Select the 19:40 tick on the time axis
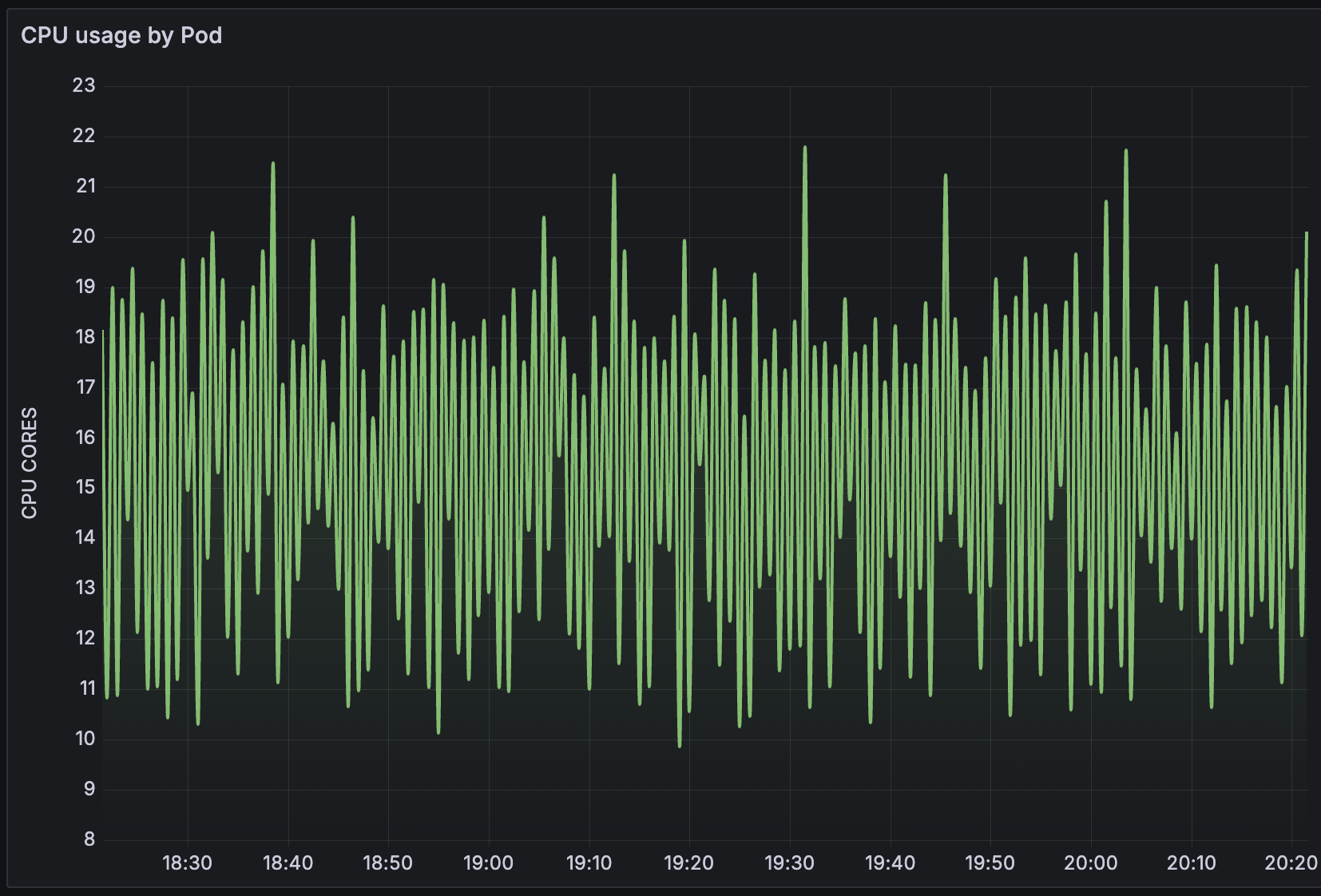This screenshot has width=1321, height=896. [891, 863]
